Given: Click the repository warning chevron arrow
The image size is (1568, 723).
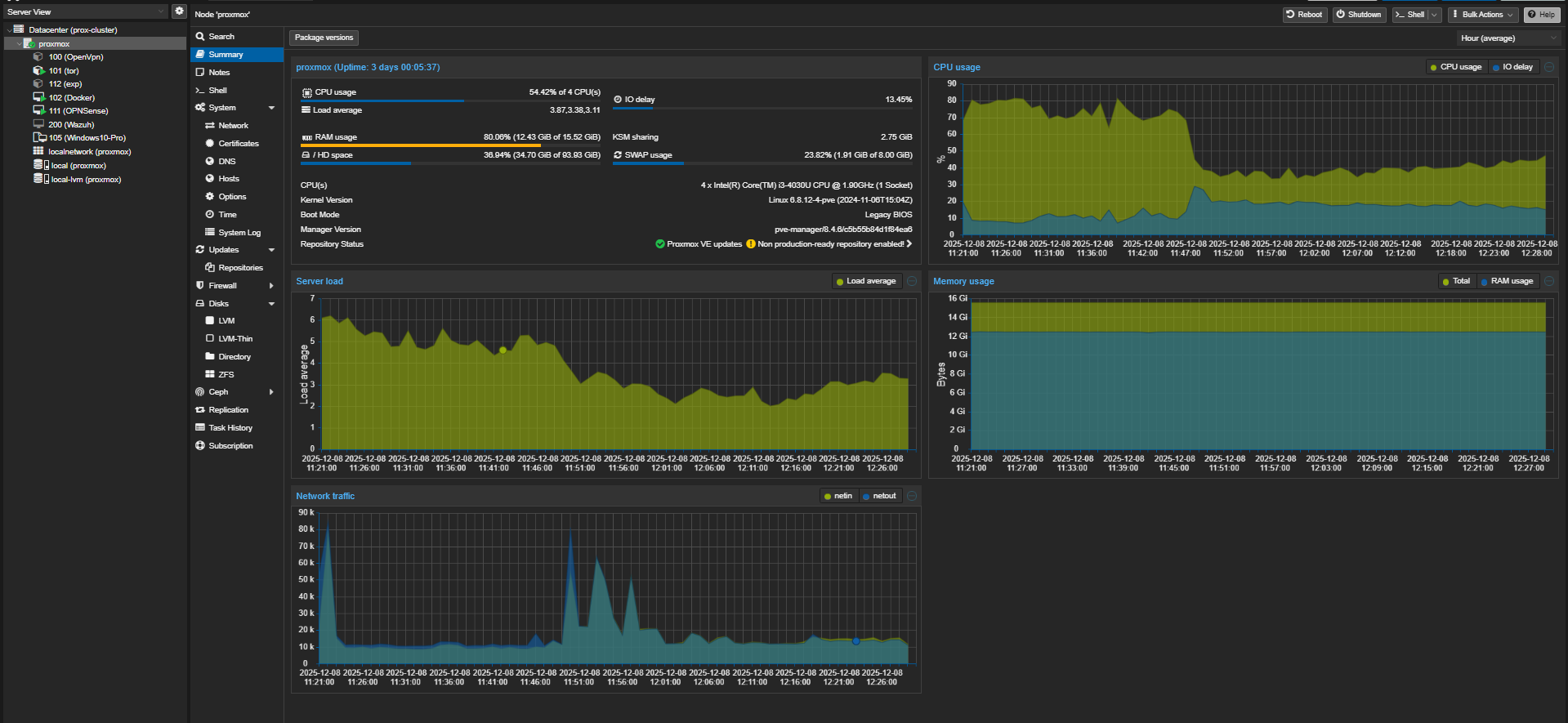Looking at the screenshot, I should 909,243.
